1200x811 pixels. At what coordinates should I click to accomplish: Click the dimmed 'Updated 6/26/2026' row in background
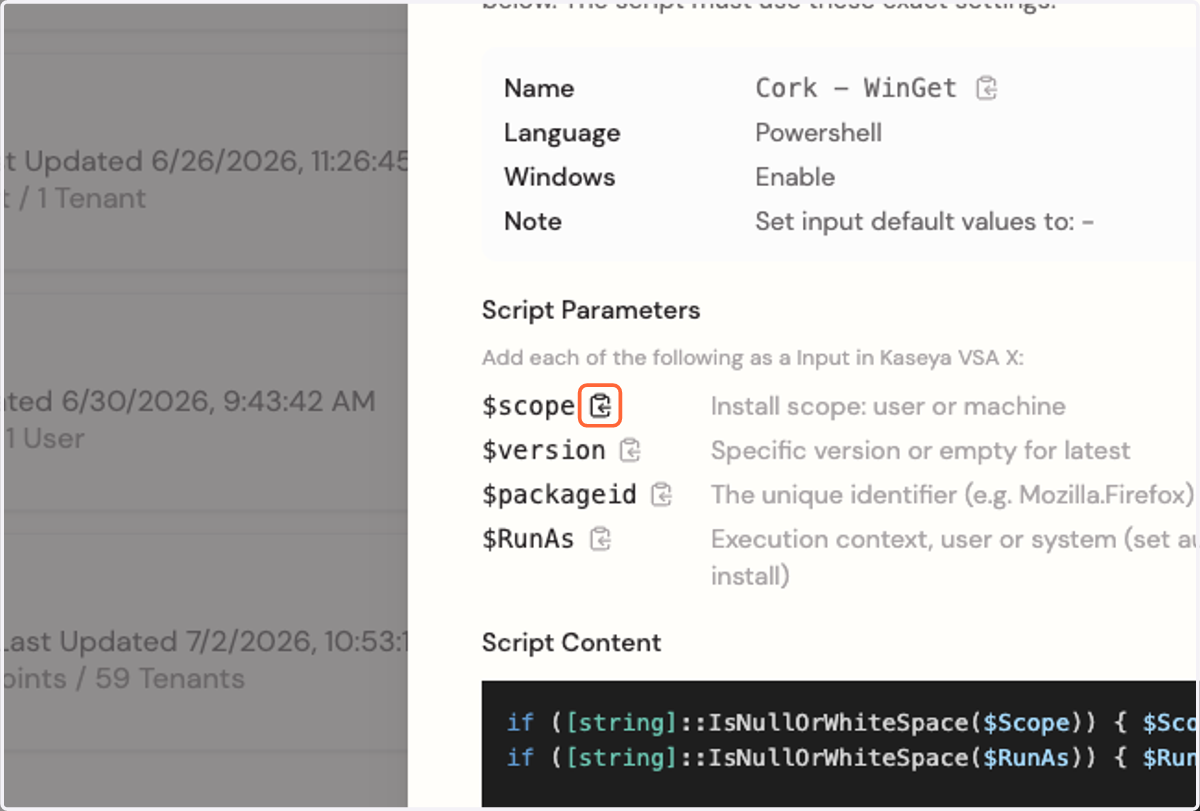205,161
